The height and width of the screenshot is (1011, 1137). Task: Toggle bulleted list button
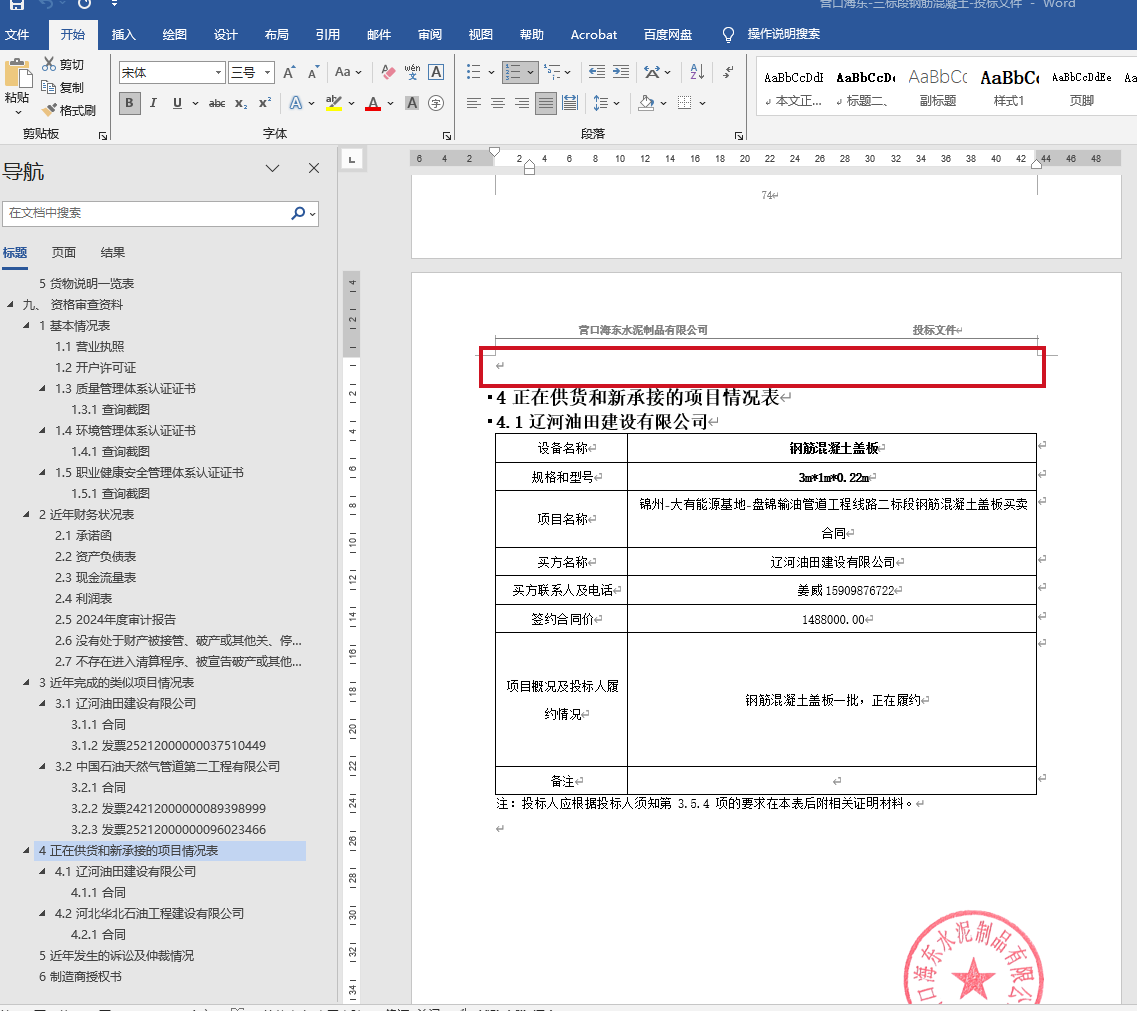tap(474, 72)
